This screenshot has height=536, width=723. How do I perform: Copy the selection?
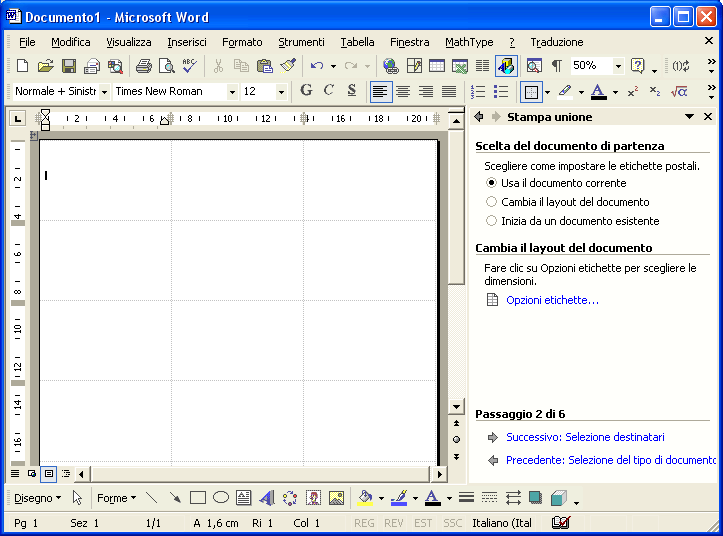click(241, 66)
